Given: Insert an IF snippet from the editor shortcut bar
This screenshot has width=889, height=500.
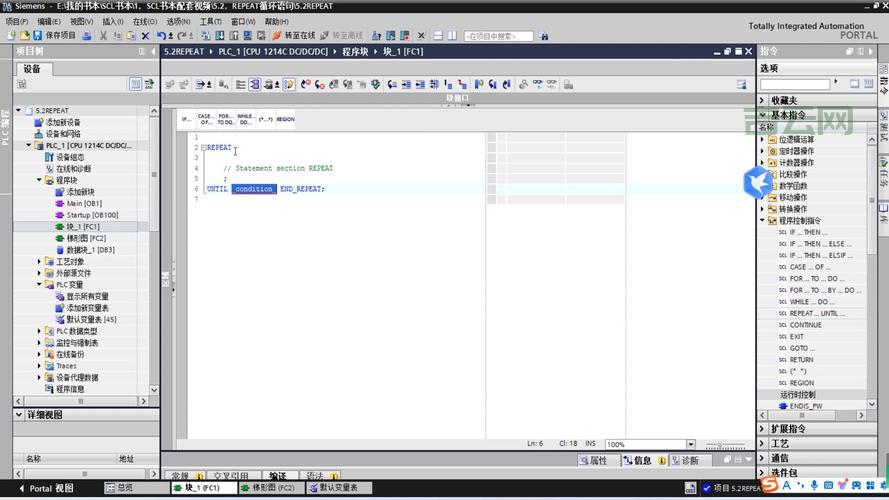Looking at the screenshot, I should pos(186,119).
